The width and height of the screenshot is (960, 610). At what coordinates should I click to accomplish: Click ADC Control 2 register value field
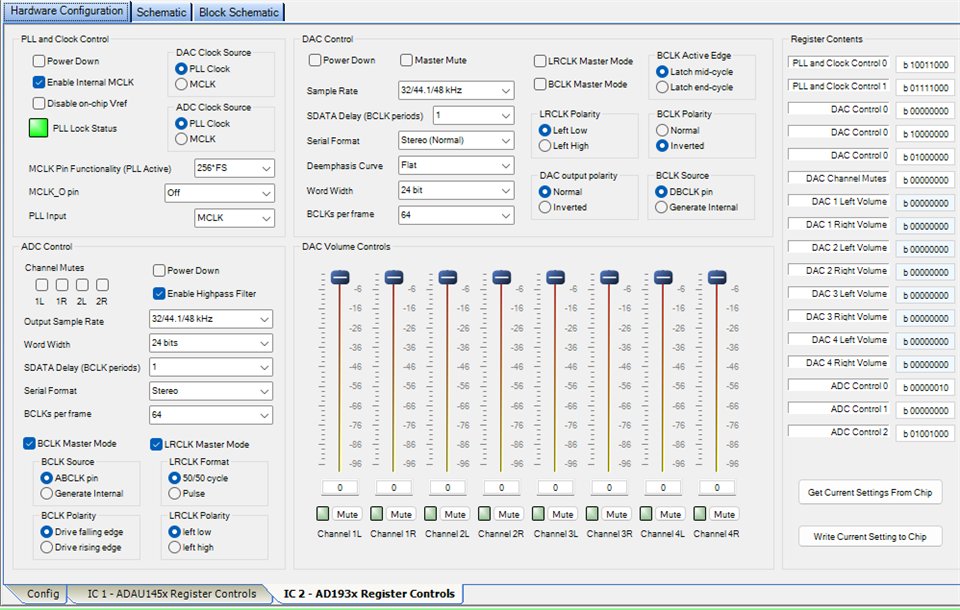[924, 433]
